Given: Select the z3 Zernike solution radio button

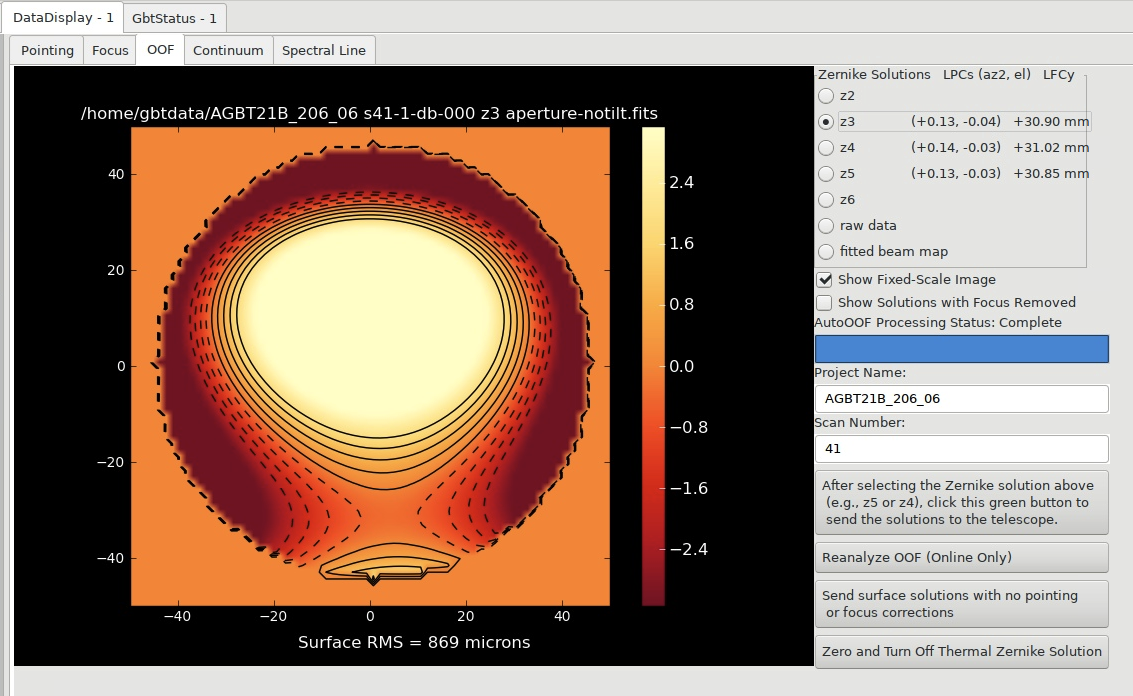Looking at the screenshot, I should click(826, 122).
